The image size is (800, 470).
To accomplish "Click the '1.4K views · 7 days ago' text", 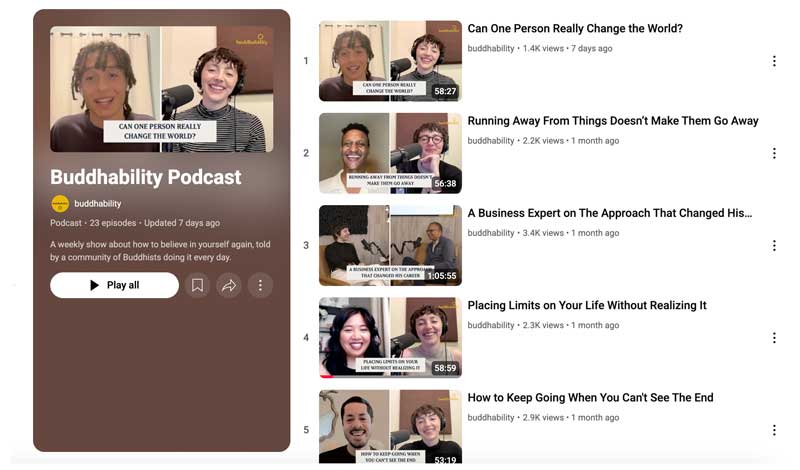I will (567, 48).
